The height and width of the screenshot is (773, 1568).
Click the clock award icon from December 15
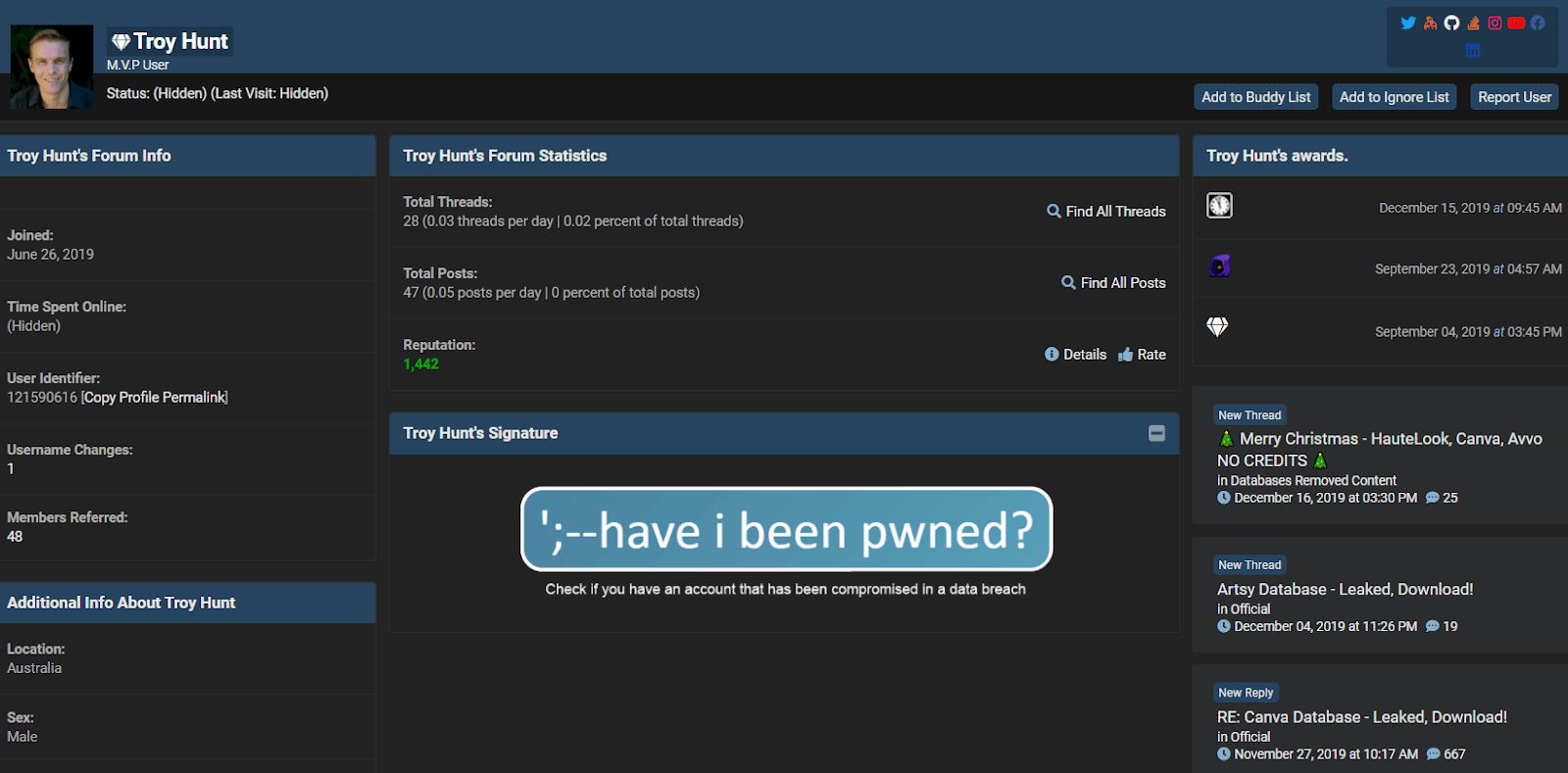[x=1219, y=205]
